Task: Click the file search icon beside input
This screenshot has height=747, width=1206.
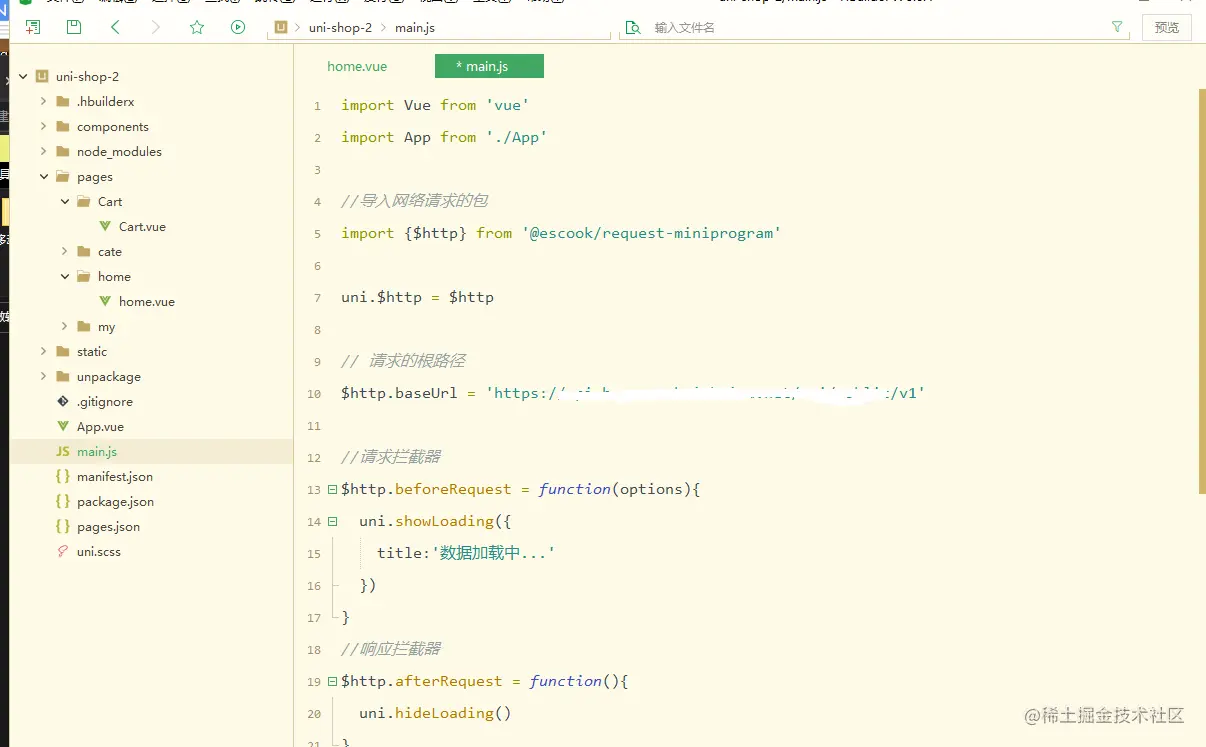Action: point(632,27)
